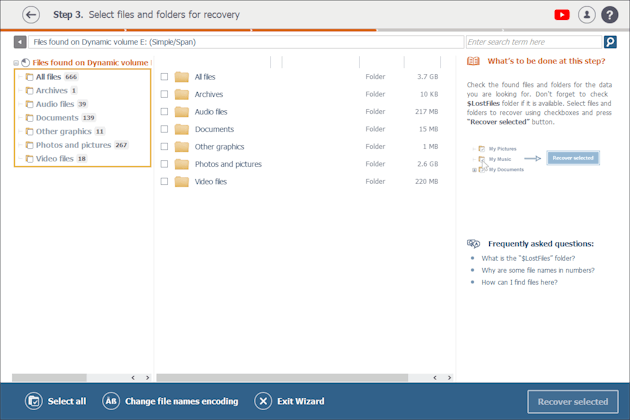
Task: Click the Exit Wizard X icon
Action: pos(263,401)
